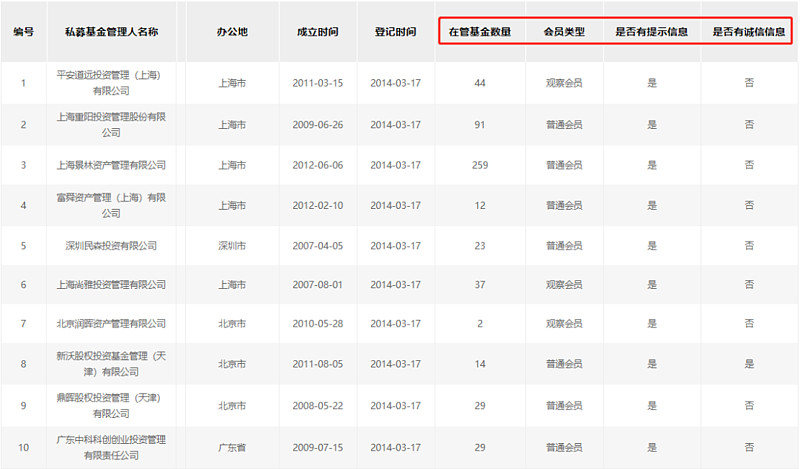Click the 成立时间 column header

[x=318, y=32]
